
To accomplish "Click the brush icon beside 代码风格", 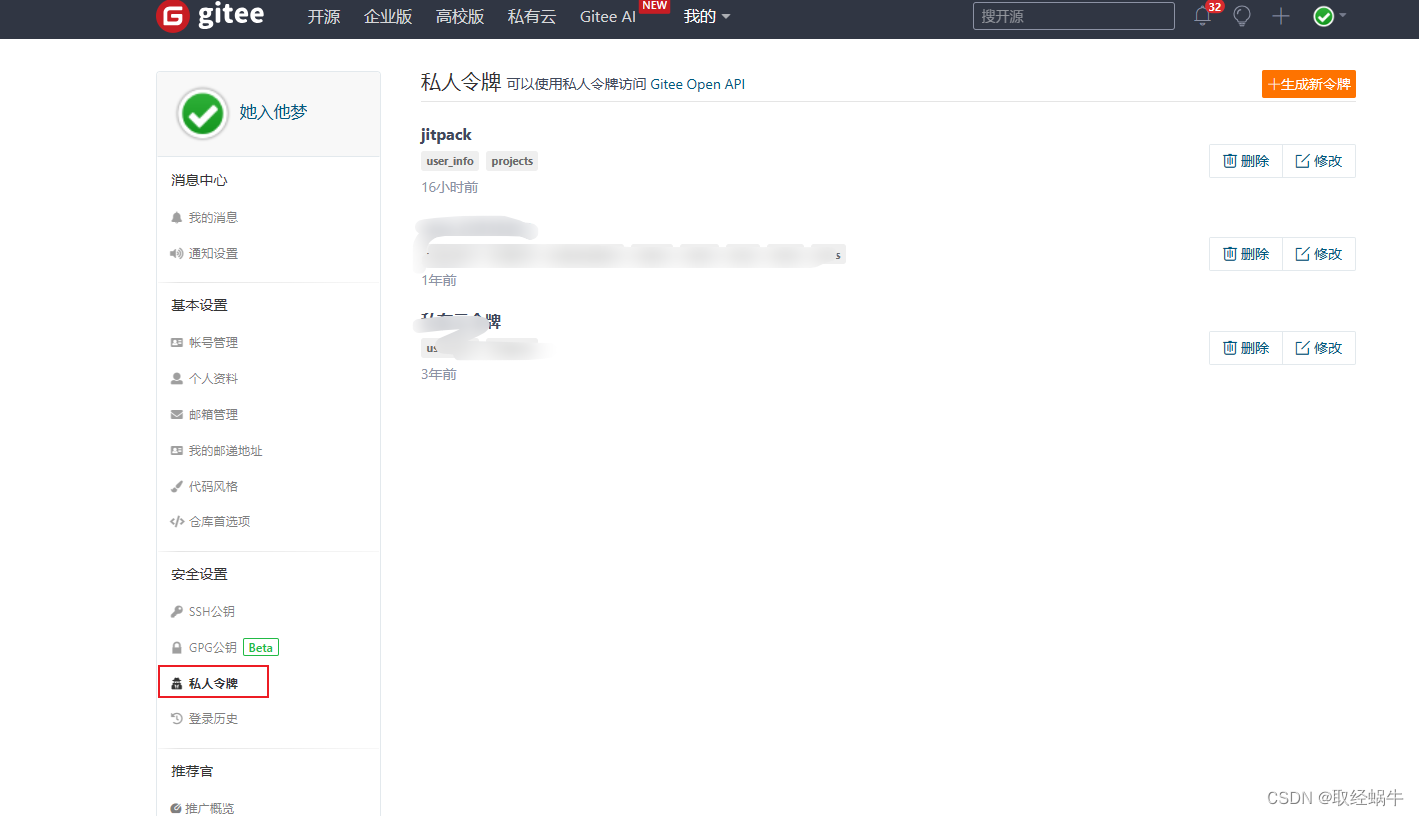I will (x=177, y=486).
